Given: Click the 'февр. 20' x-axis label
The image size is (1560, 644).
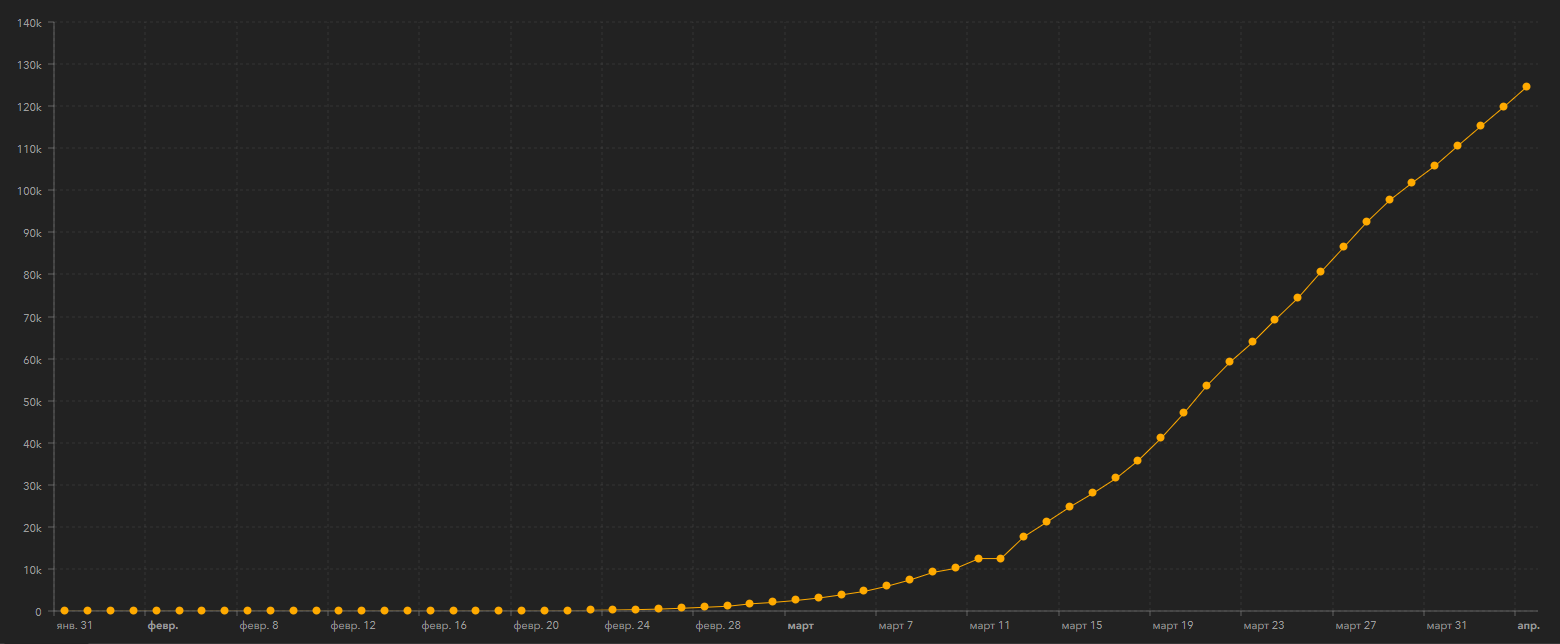Looking at the screenshot, I should tap(536, 626).
